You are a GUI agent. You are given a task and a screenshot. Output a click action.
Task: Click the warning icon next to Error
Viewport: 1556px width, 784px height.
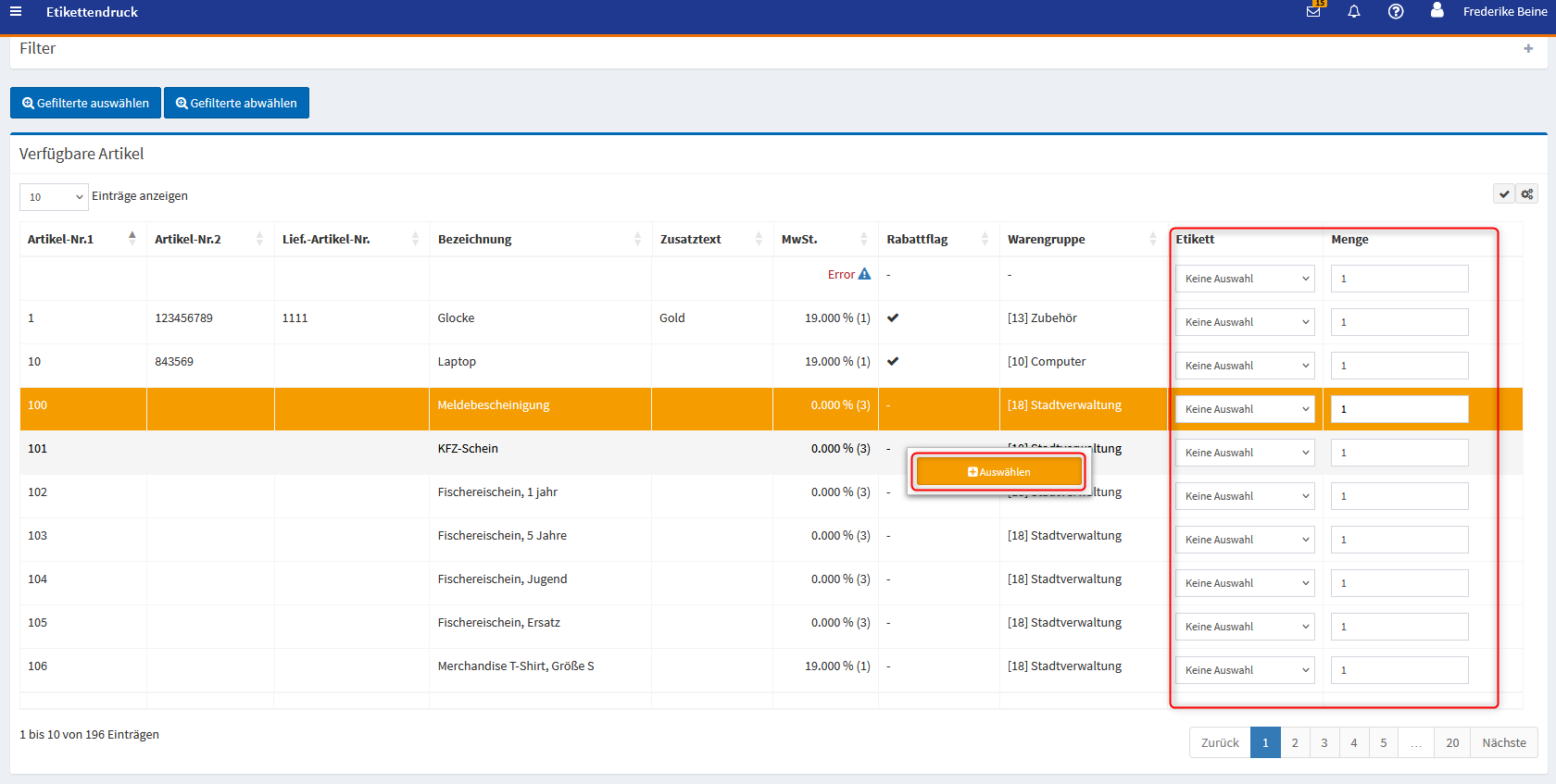click(x=864, y=274)
